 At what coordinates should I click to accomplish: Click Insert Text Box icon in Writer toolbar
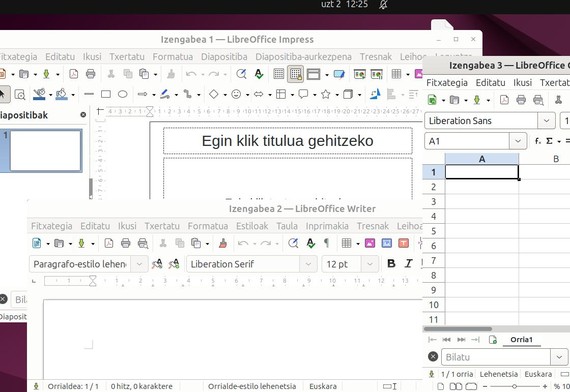click(404, 243)
